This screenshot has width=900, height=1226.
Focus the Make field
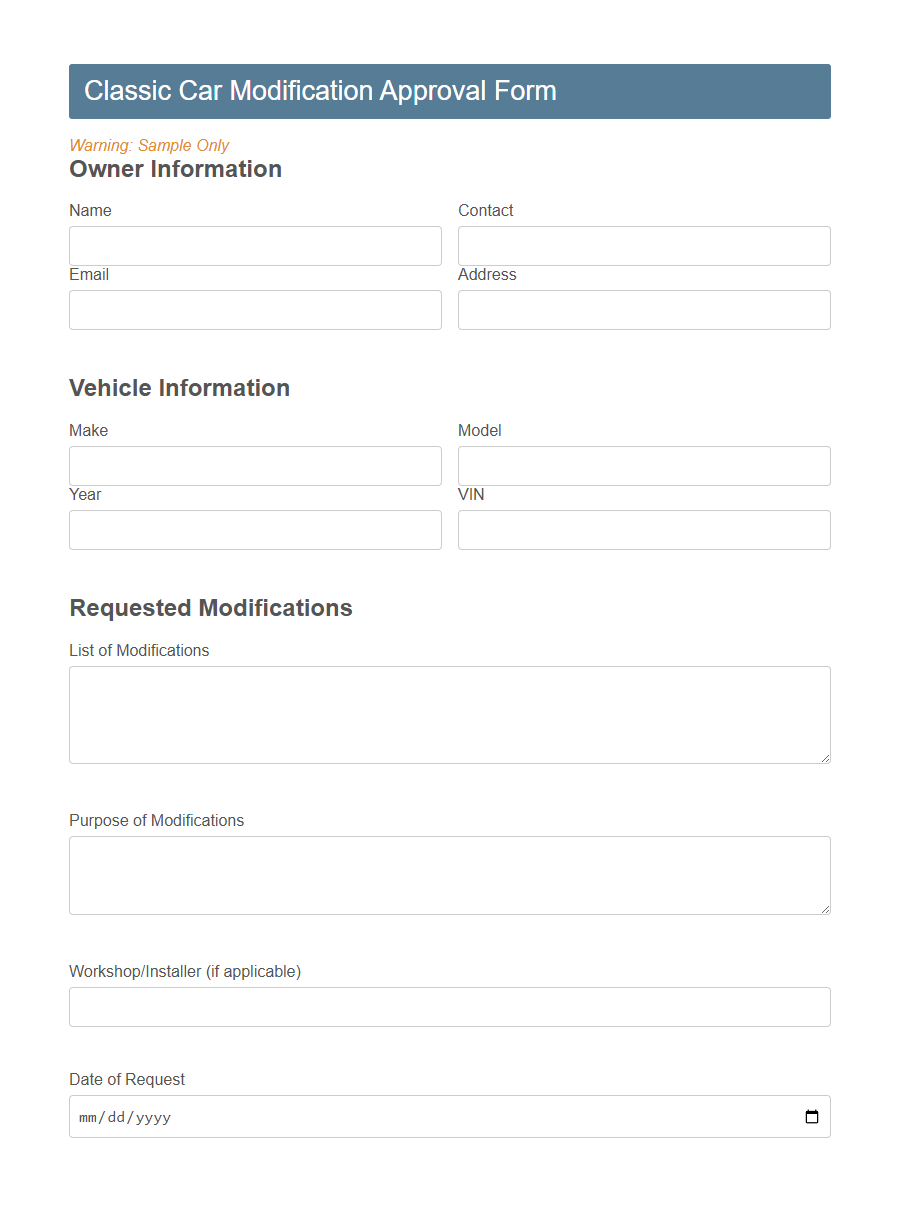tap(255, 466)
